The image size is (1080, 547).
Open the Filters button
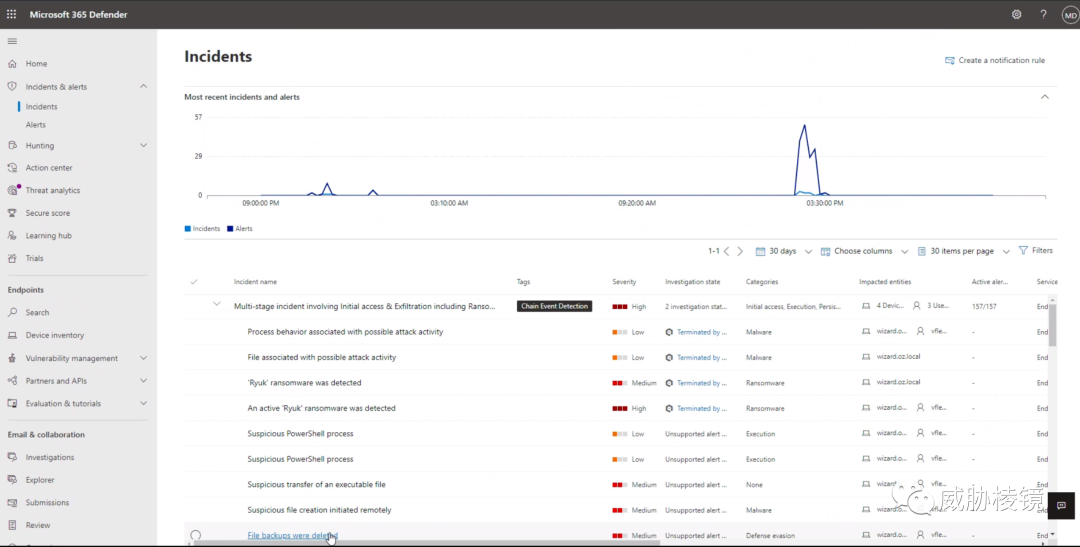1036,251
